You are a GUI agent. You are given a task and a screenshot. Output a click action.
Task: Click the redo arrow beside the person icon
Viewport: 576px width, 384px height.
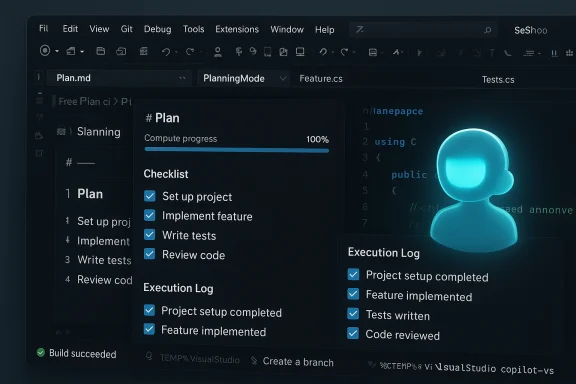[190, 52]
